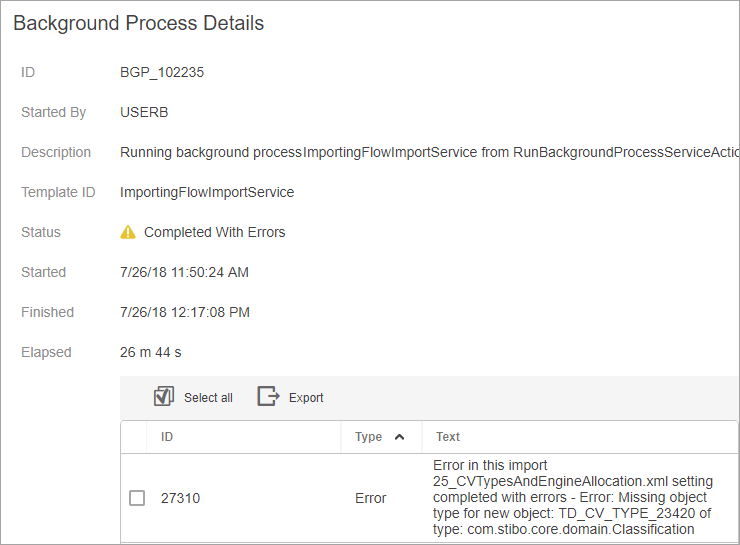Click the Error type cell
This screenshot has width=740, height=545.
click(x=370, y=498)
